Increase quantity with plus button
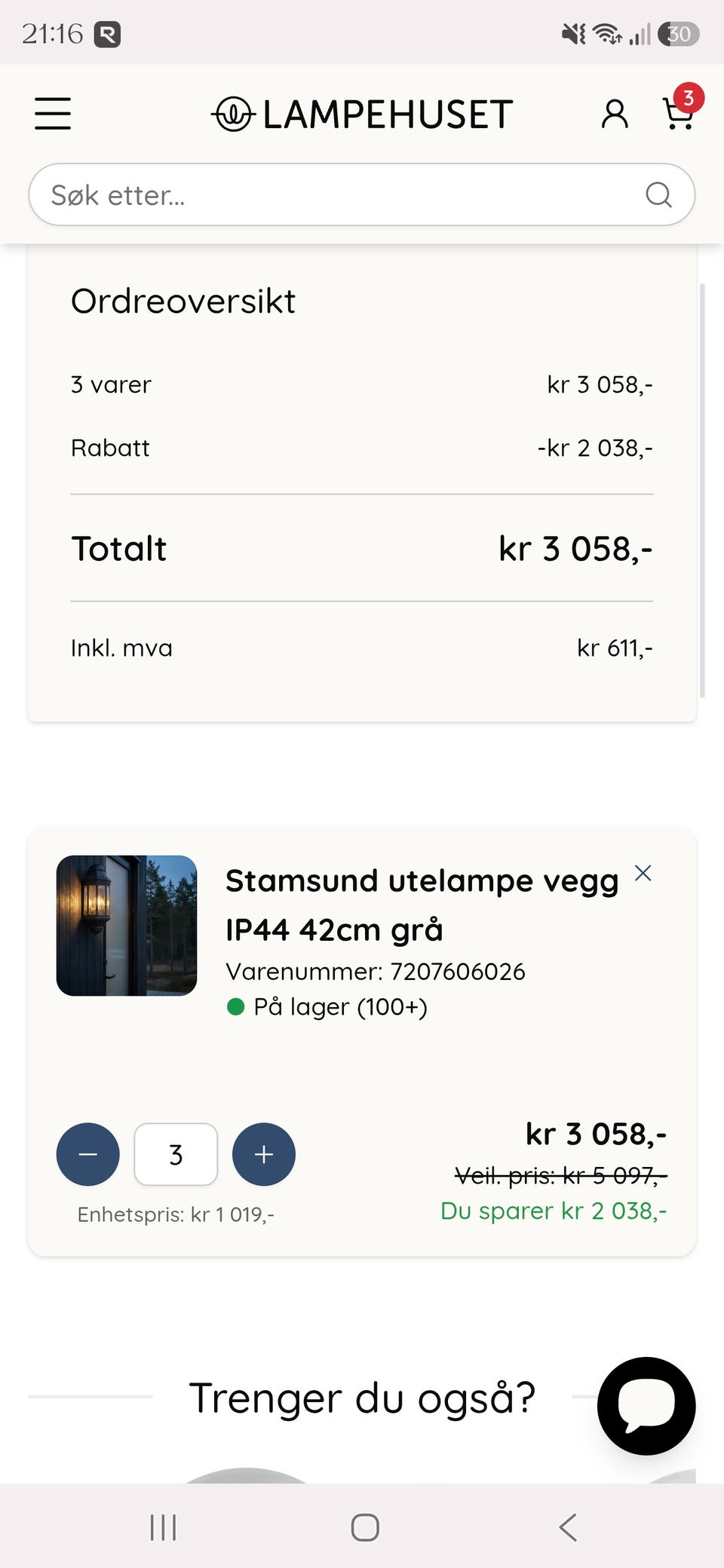 click(264, 1154)
